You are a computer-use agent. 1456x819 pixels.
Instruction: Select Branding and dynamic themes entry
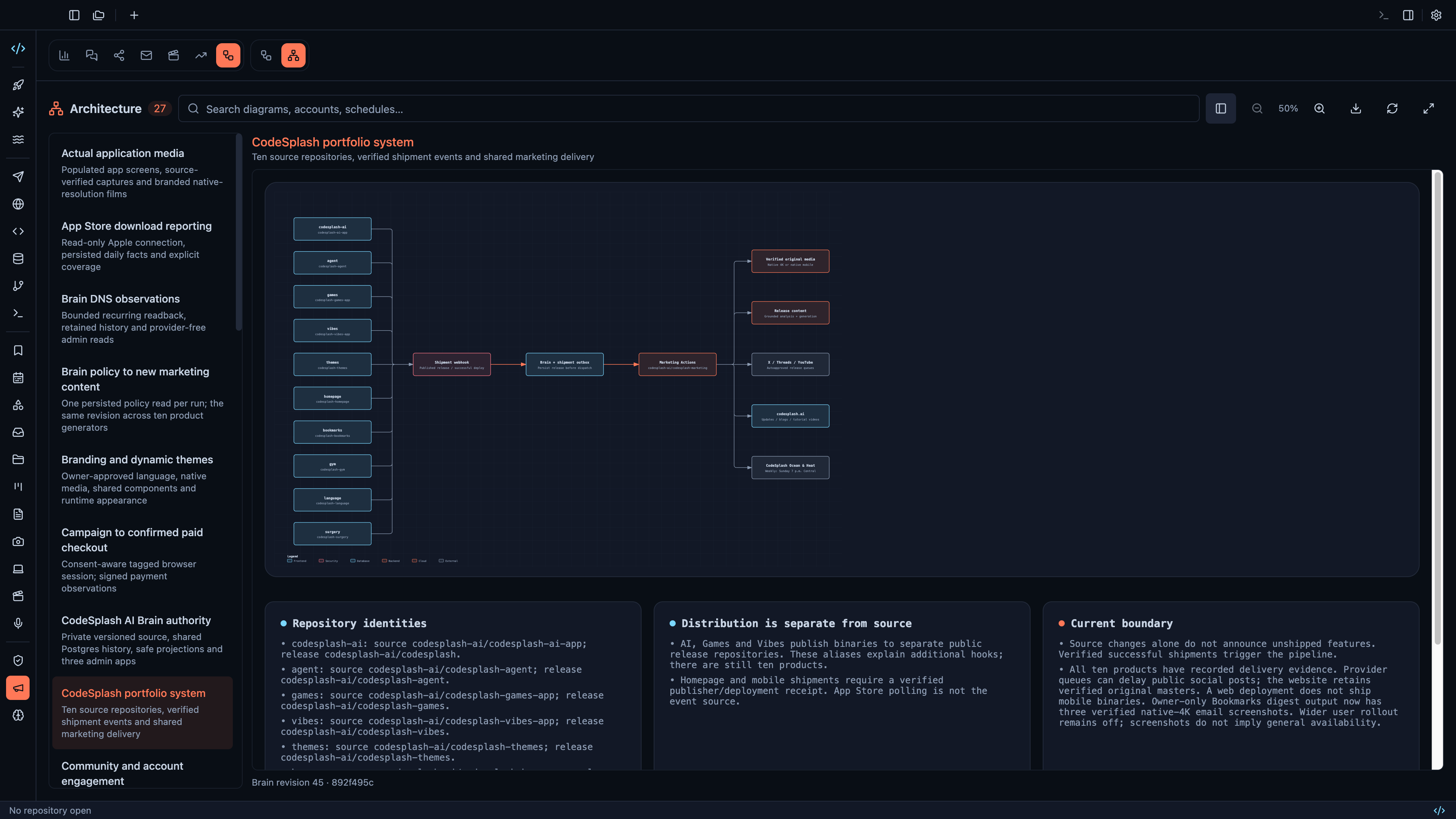click(143, 479)
